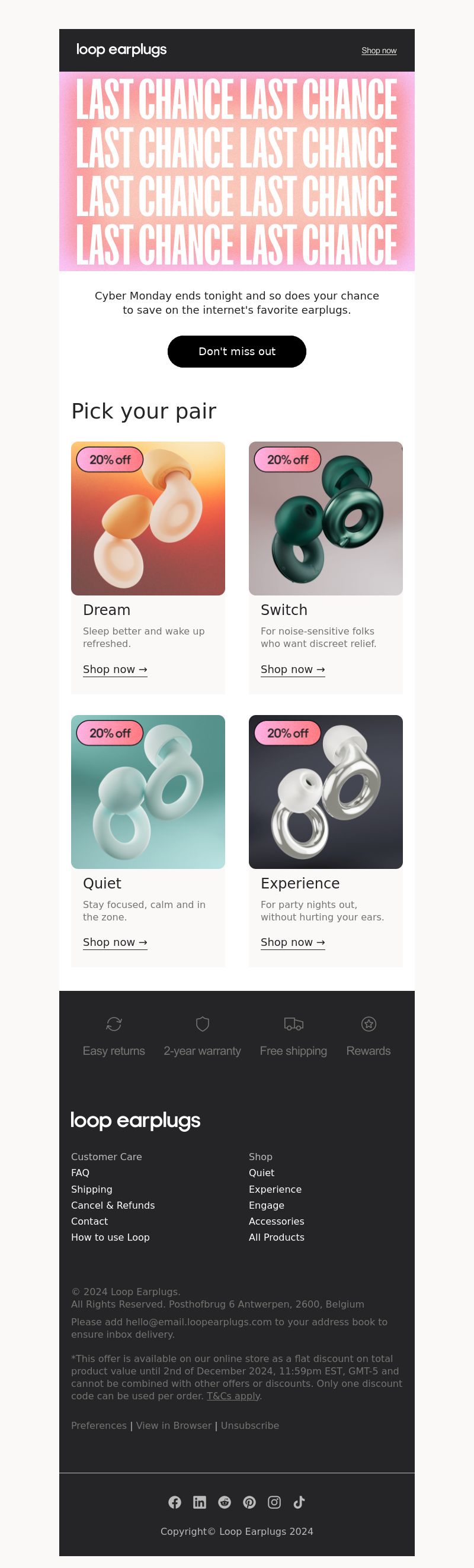This screenshot has height=1568, width=474.
Task: Click the Don't miss out button
Action: click(237, 351)
